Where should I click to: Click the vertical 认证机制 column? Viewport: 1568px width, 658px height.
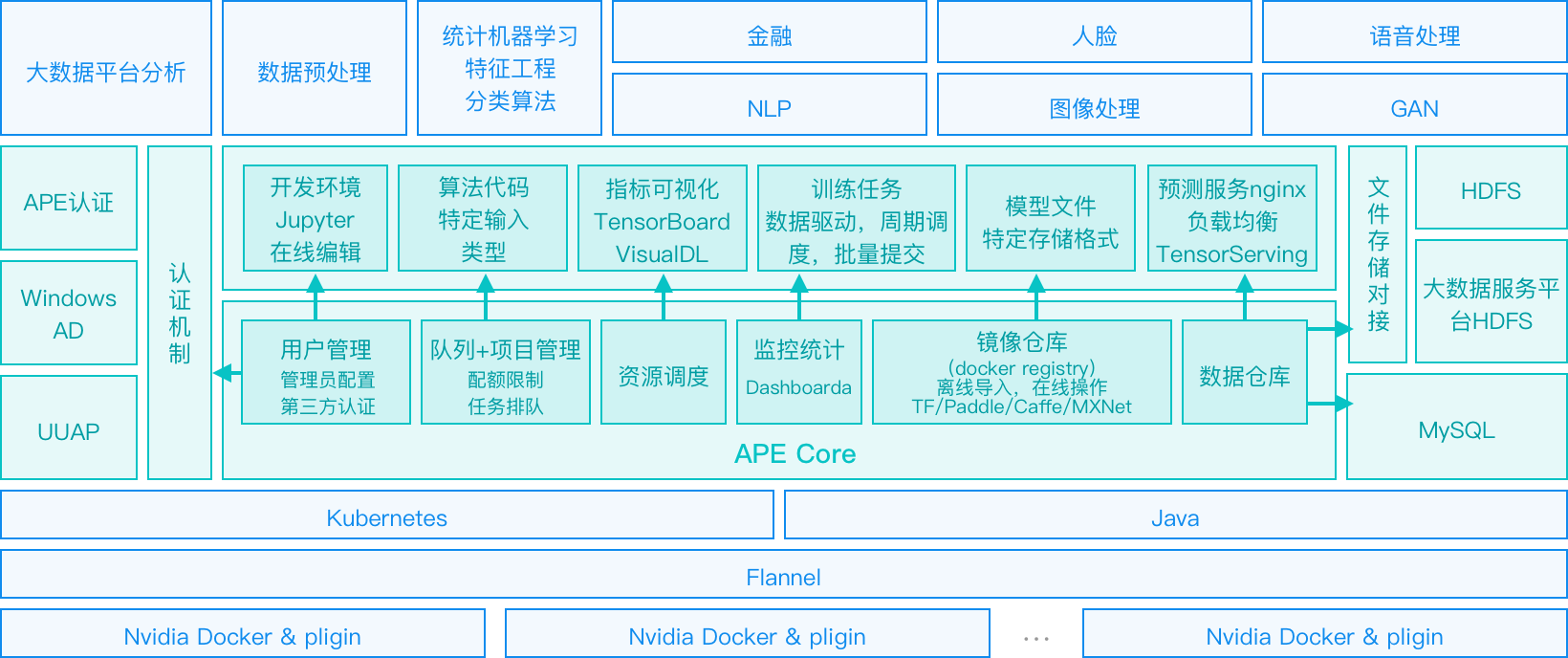coord(180,313)
